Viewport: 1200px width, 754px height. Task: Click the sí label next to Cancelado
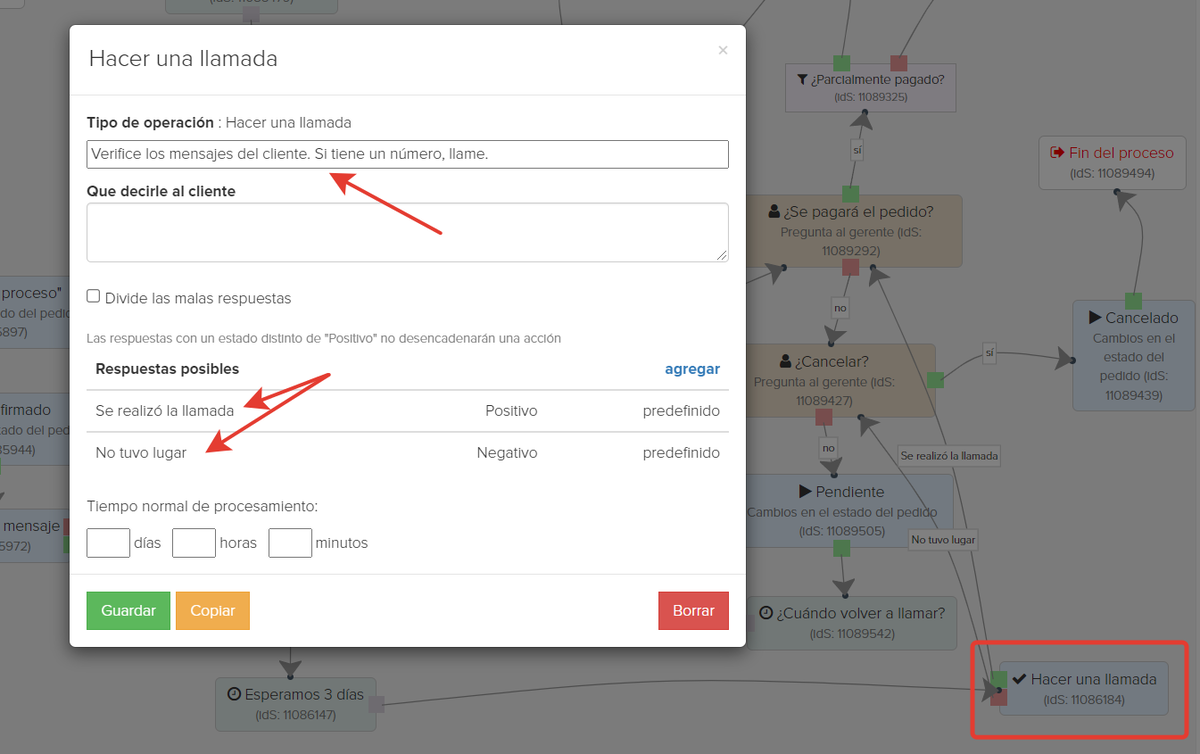pos(990,353)
